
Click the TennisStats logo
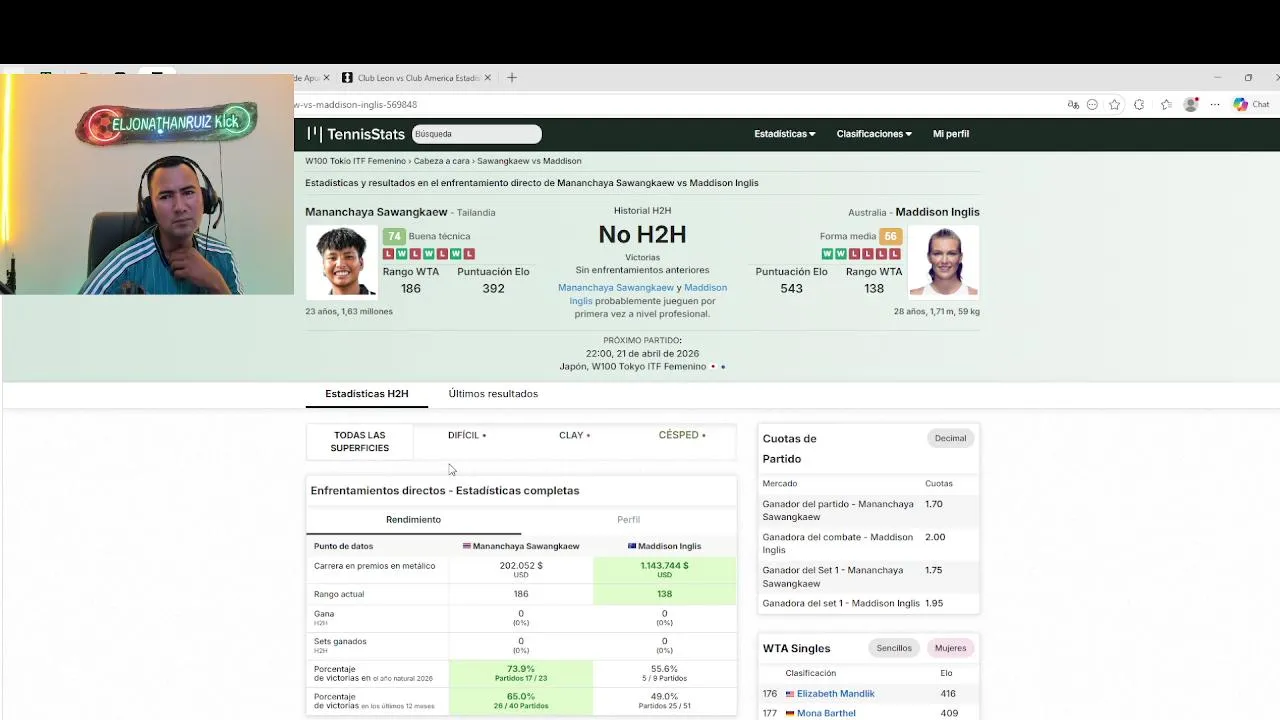(356, 134)
